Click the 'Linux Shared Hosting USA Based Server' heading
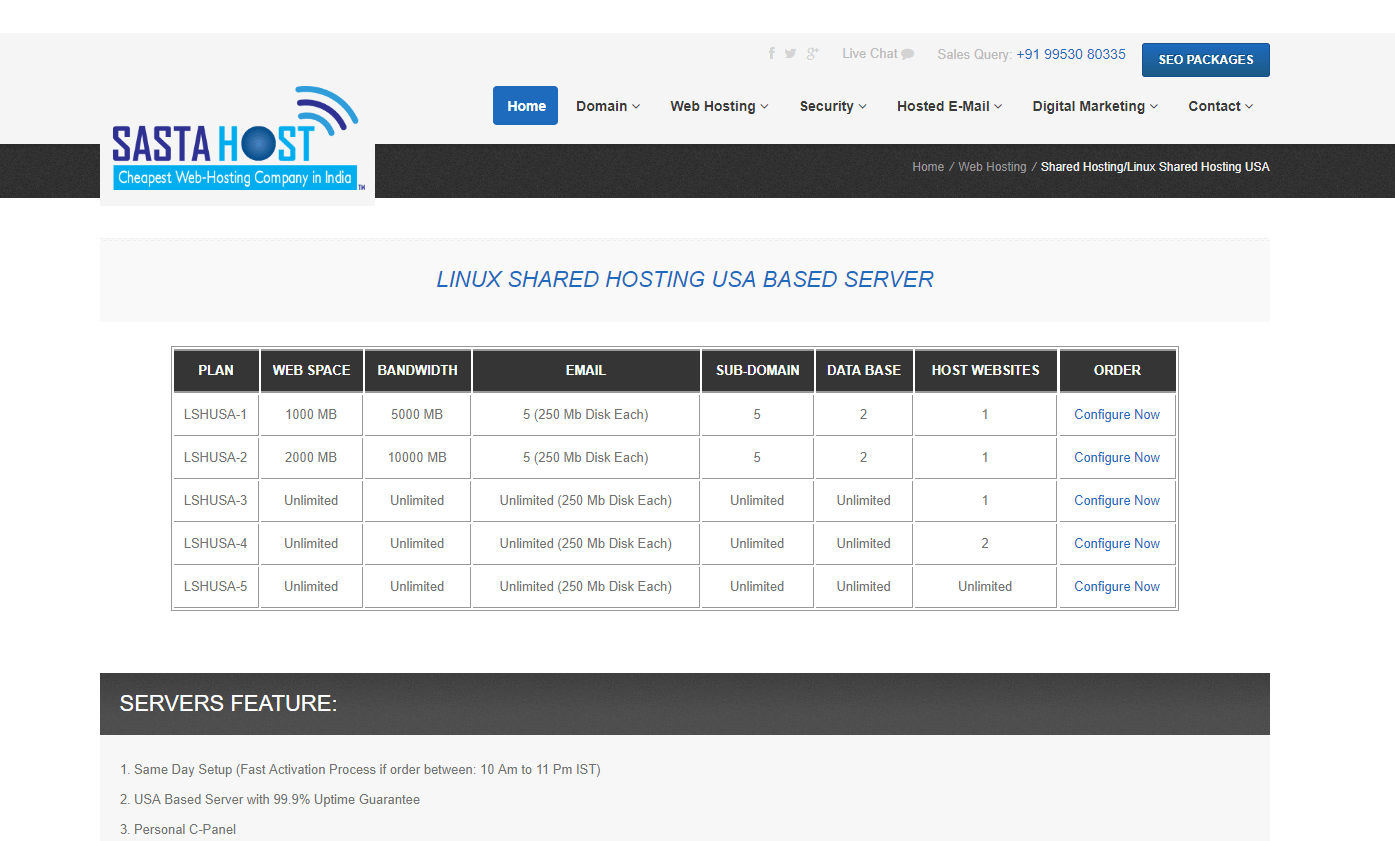 pyautogui.click(x=685, y=279)
